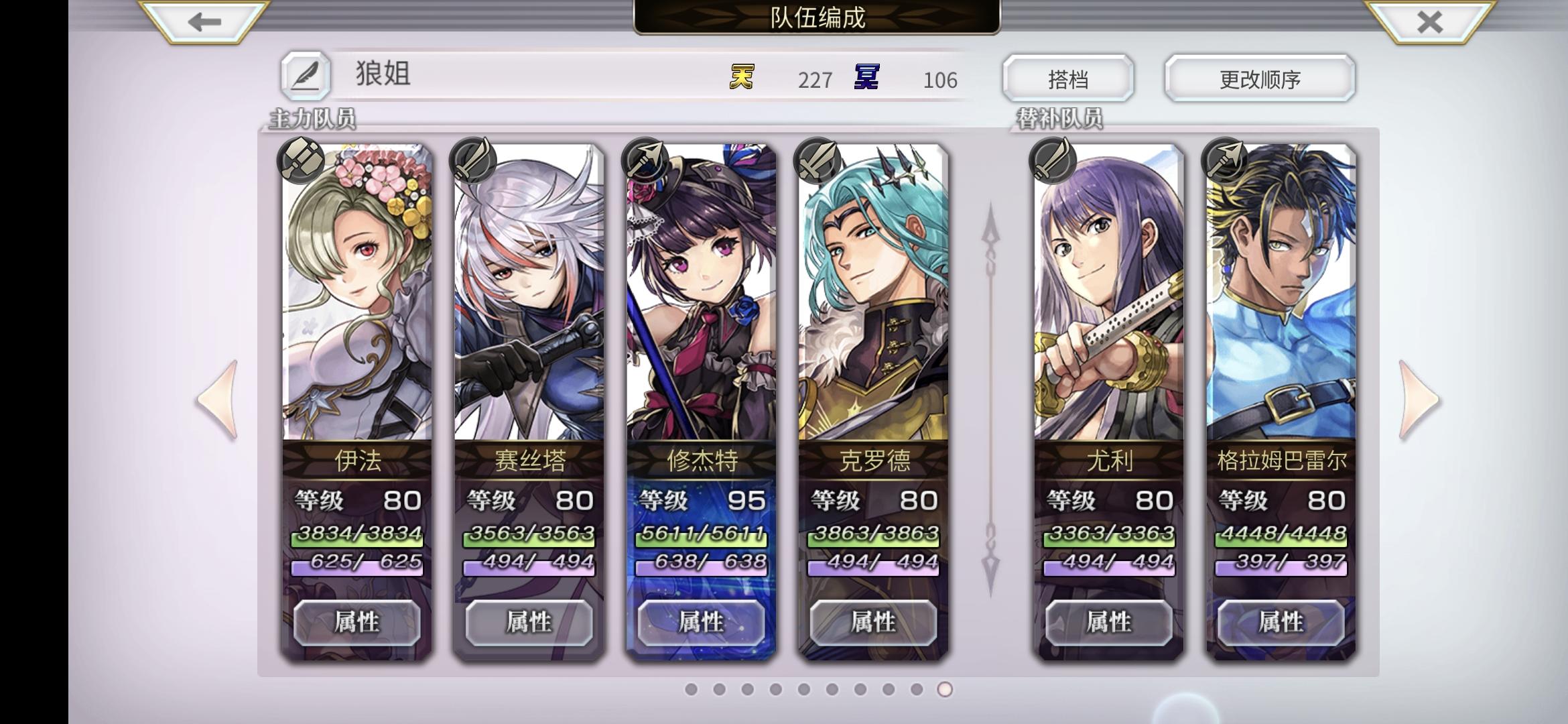
Task: Click the sword weapon icon on 赛丝塔
Action: coord(473,160)
